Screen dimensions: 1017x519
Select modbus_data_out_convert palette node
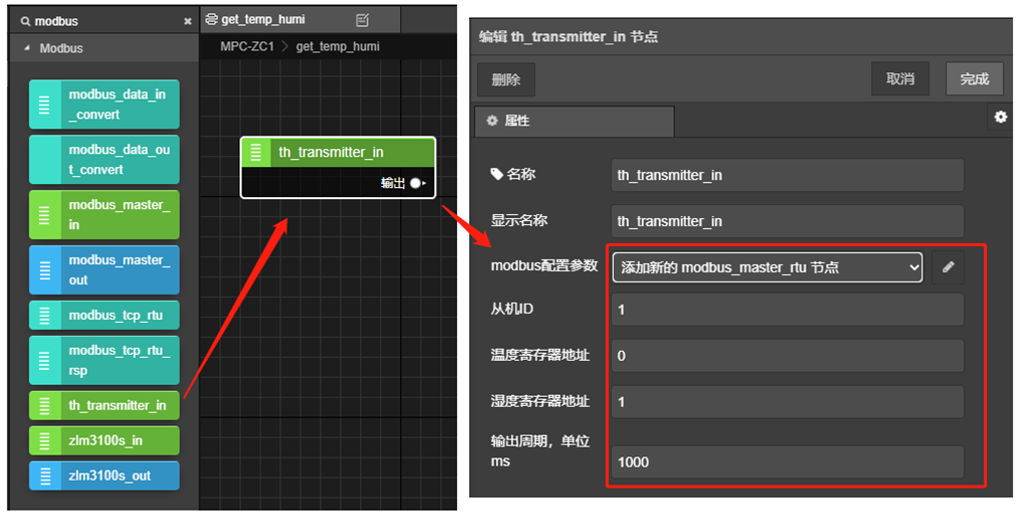tap(104, 160)
